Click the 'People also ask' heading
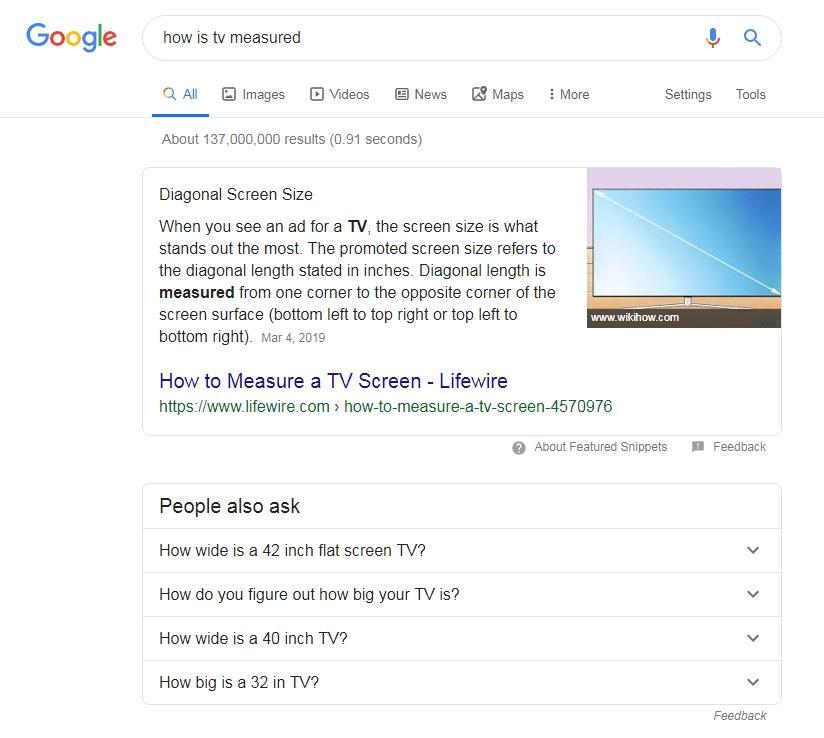 click(x=230, y=506)
